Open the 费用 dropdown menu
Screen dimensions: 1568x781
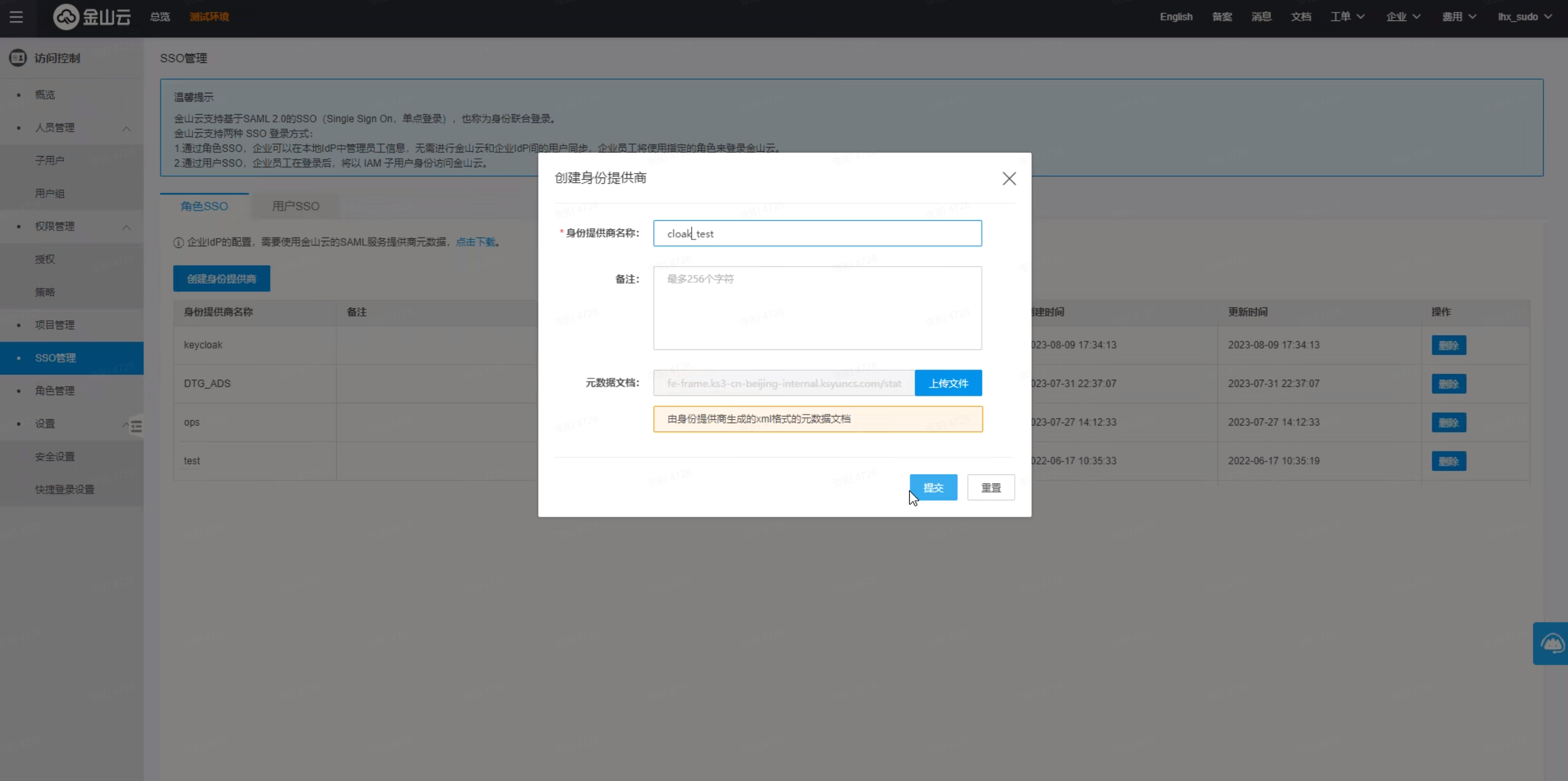[1458, 17]
